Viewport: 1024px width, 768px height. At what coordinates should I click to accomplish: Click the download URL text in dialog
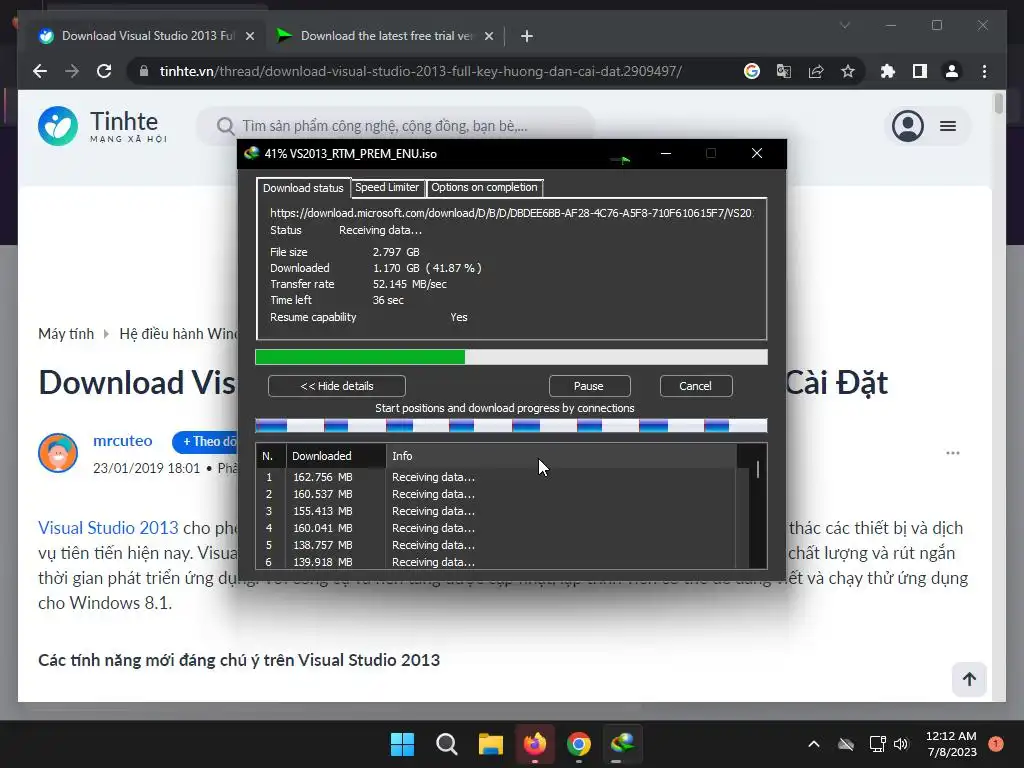tap(511, 213)
